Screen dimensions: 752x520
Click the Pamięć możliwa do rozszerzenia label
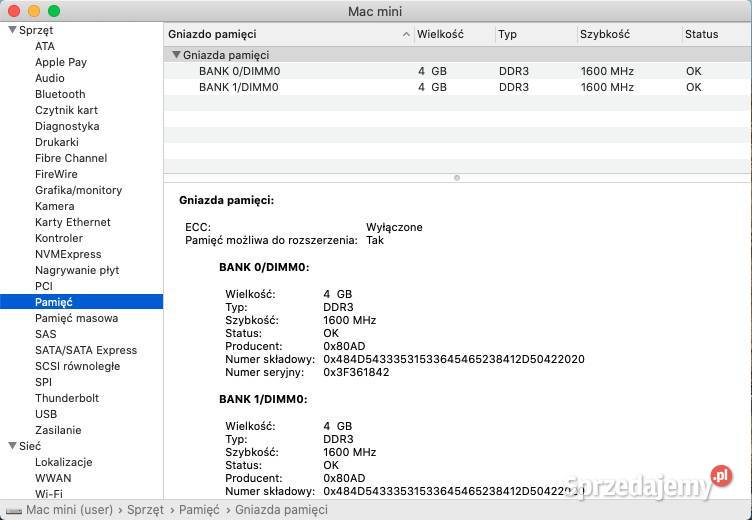pyautogui.click(x=271, y=240)
